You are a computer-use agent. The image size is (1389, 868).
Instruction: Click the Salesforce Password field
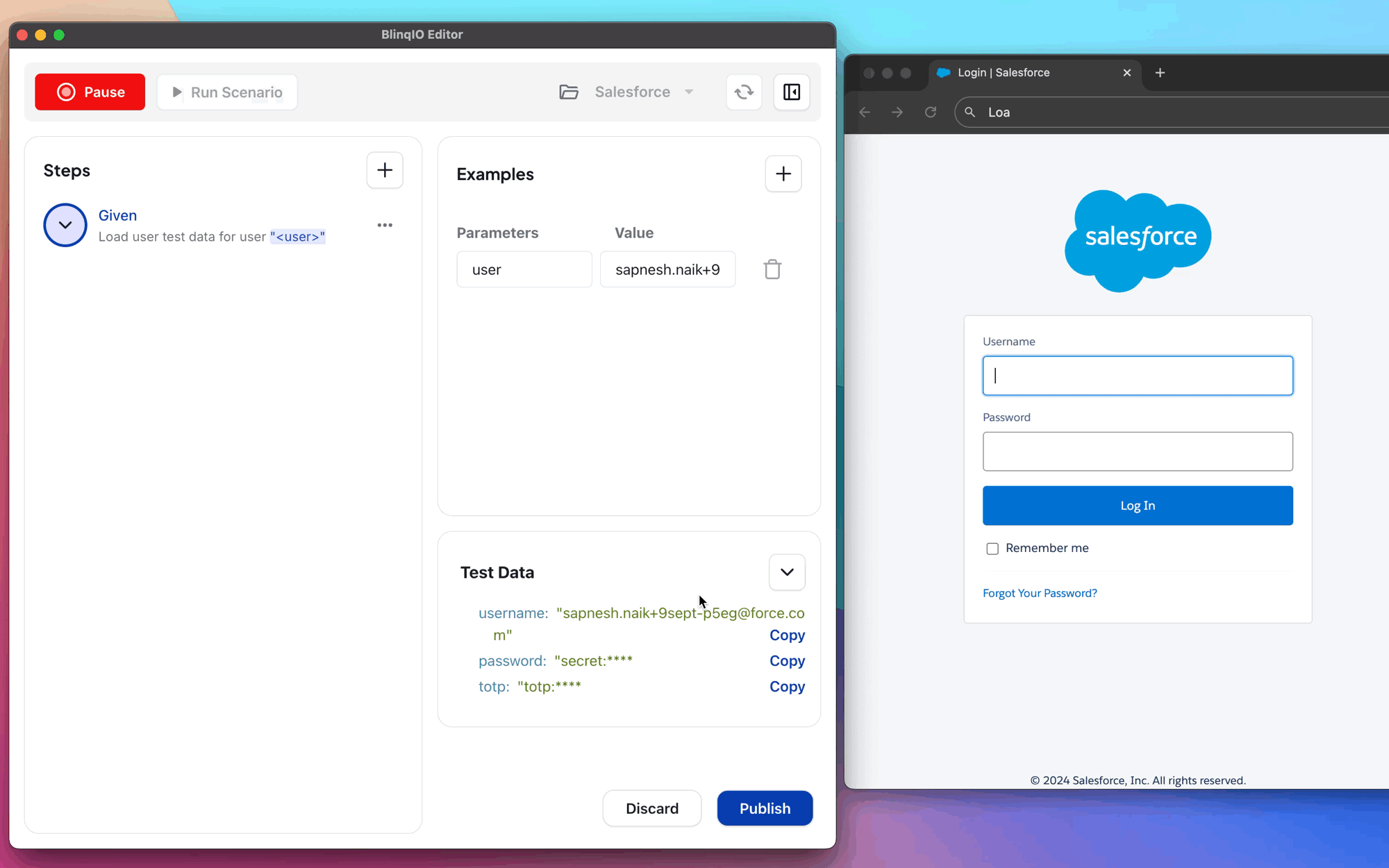[x=1138, y=451]
